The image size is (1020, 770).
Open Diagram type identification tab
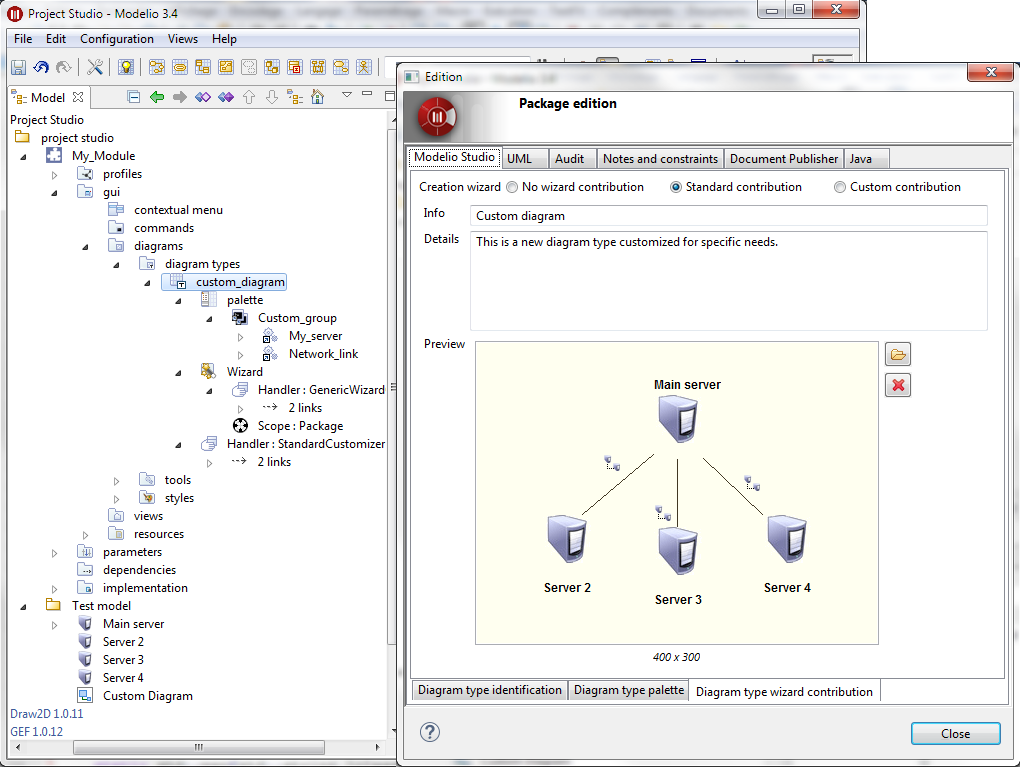pyautogui.click(x=490, y=690)
